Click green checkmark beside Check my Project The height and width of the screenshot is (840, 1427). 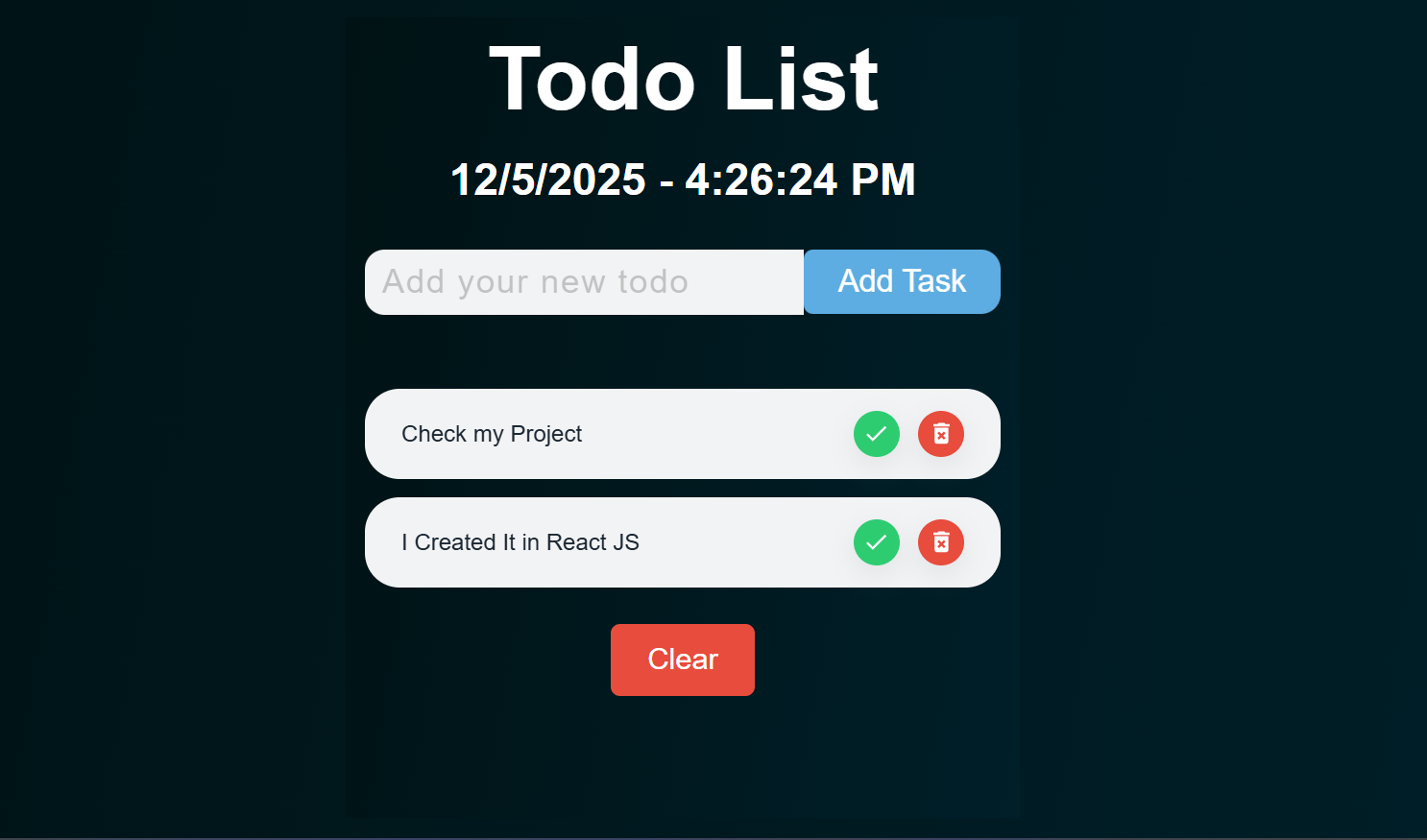[876, 434]
